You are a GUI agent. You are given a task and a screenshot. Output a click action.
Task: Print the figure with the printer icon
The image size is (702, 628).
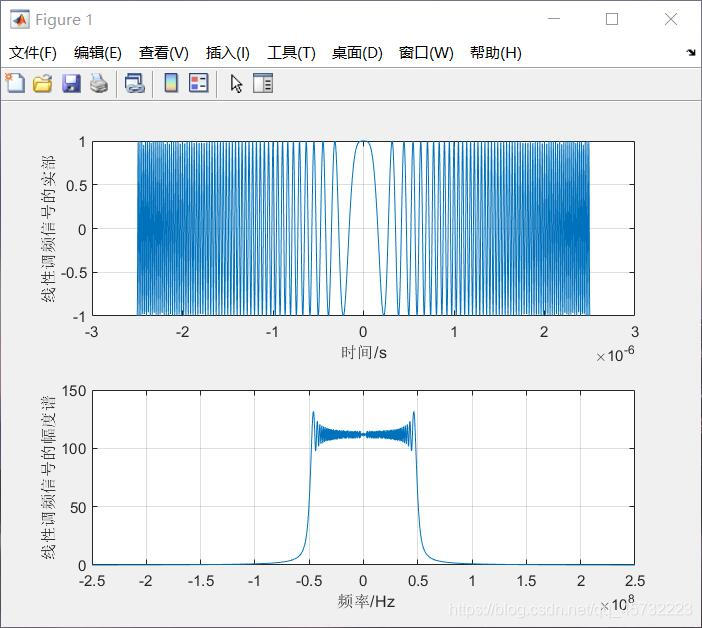[x=98, y=83]
